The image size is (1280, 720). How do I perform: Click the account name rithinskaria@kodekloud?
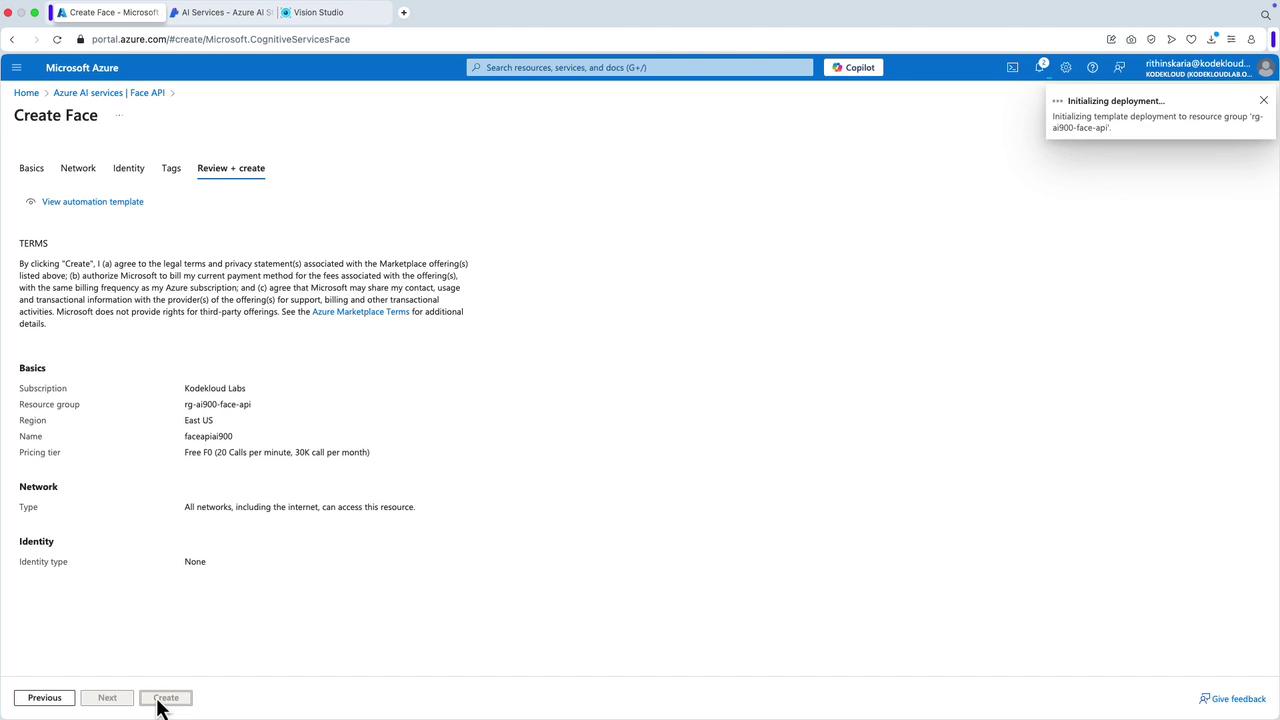(x=1198, y=64)
